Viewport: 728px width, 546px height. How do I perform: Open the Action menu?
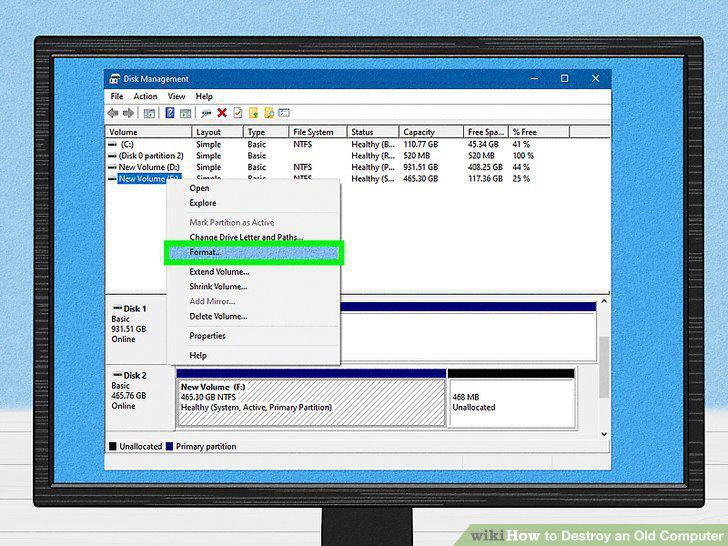tap(145, 96)
